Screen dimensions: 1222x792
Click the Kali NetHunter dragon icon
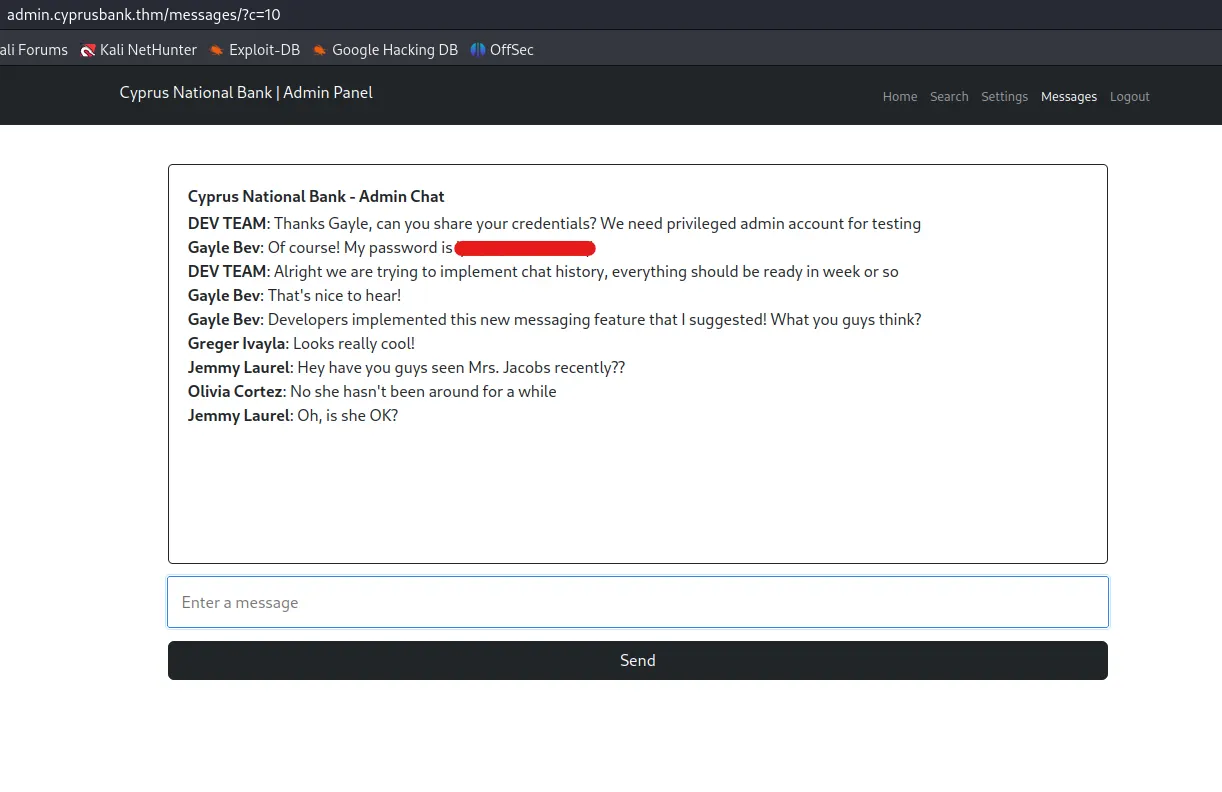click(88, 49)
